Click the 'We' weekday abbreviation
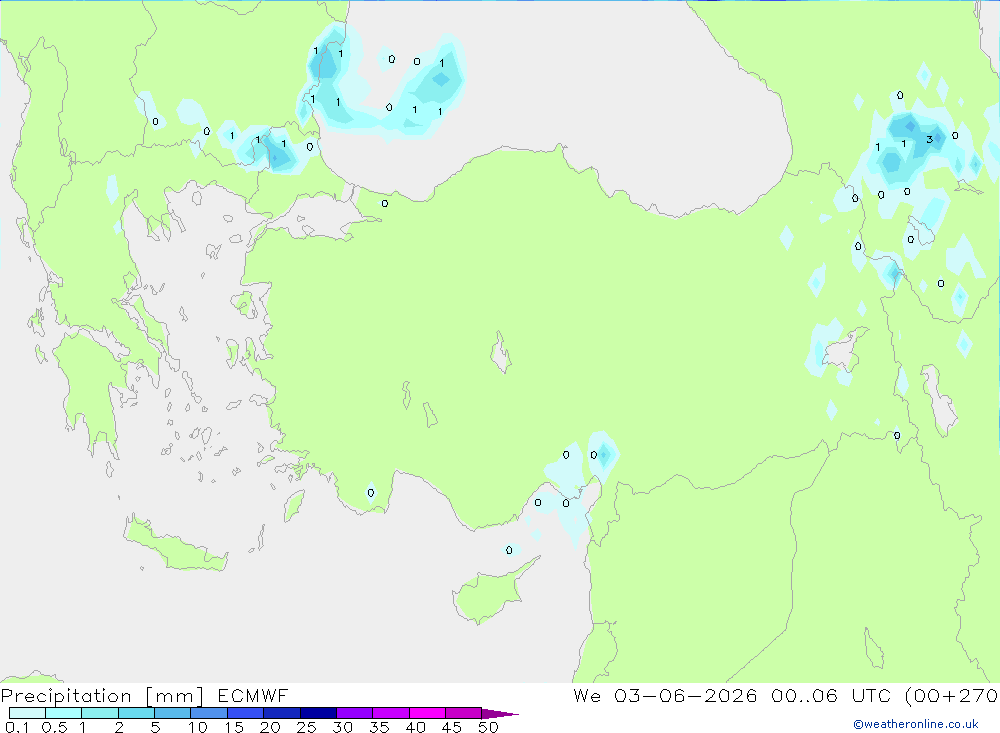 (587, 695)
